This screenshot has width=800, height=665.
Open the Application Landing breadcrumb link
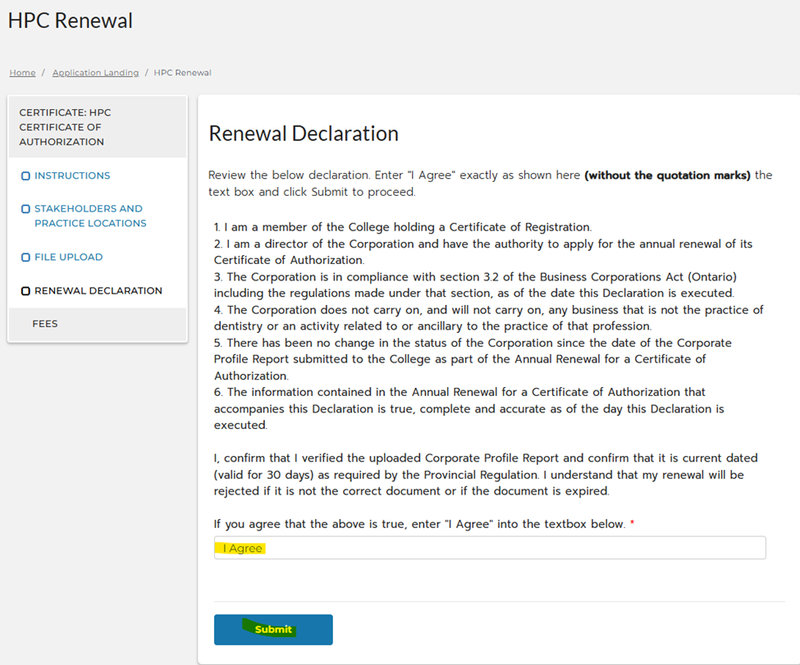pos(95,72)
